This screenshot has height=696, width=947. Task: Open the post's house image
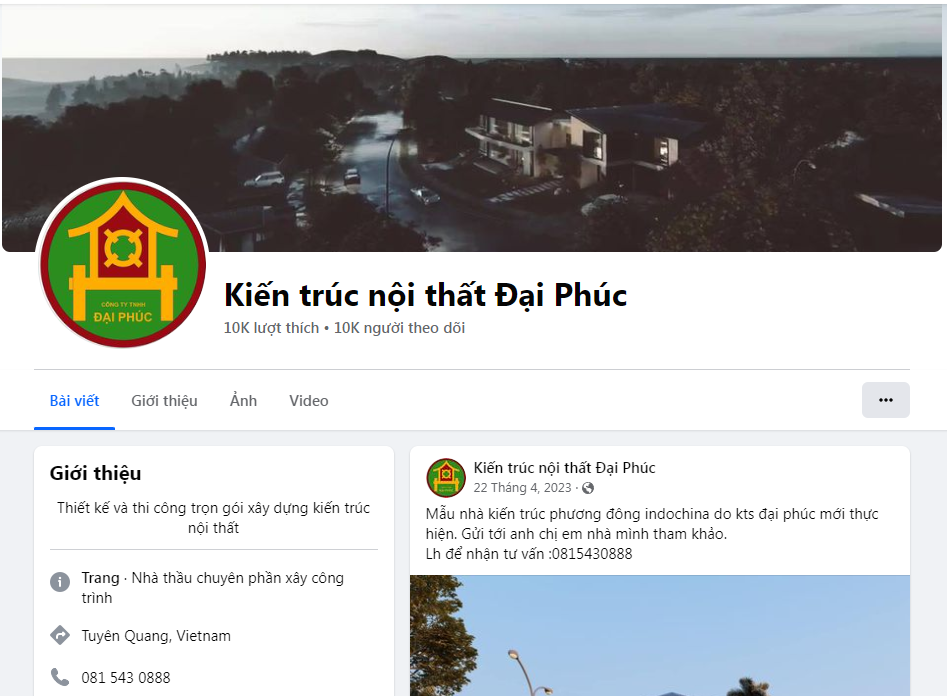pos(660,636)
